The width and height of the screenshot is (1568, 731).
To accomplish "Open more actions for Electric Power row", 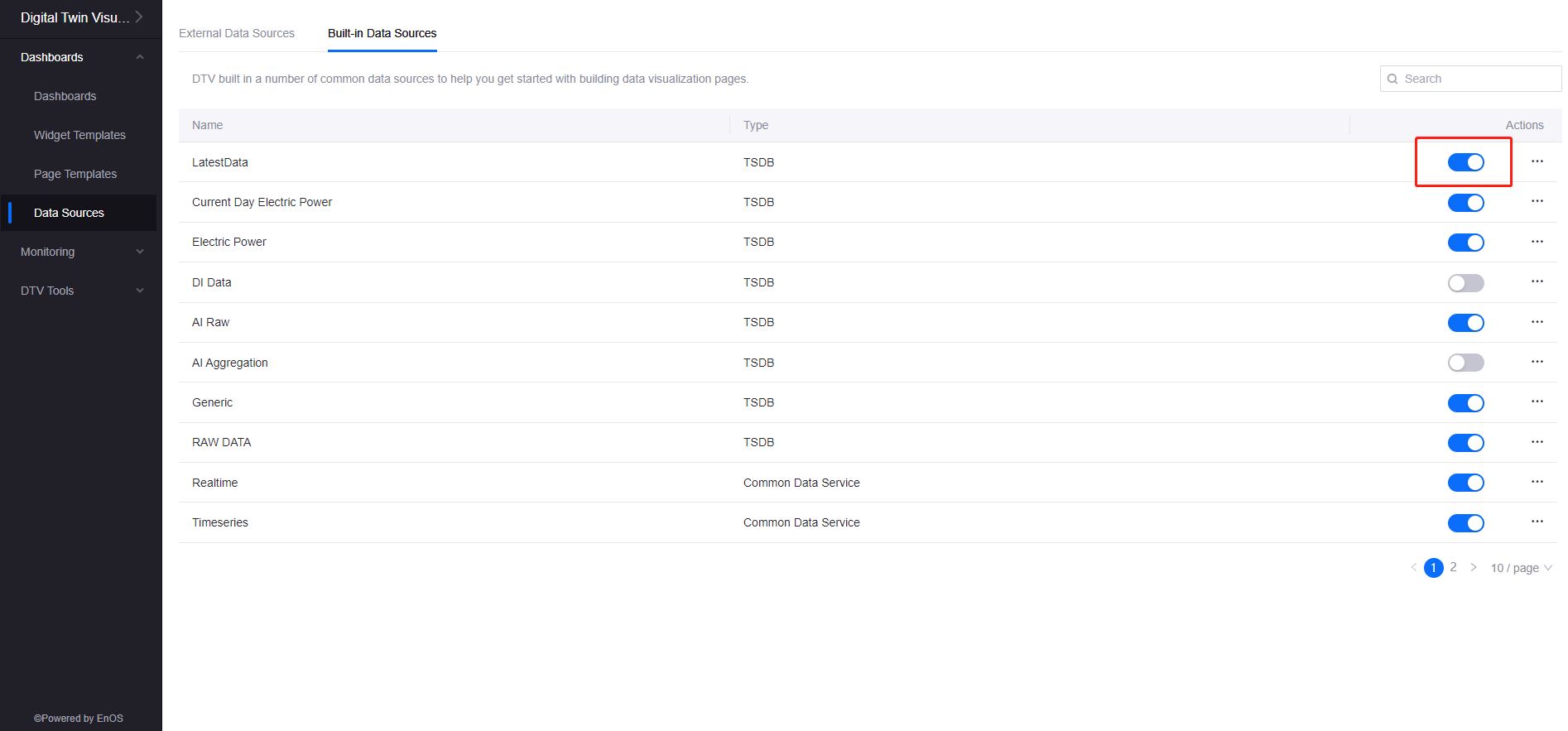I will (1537, 242).
